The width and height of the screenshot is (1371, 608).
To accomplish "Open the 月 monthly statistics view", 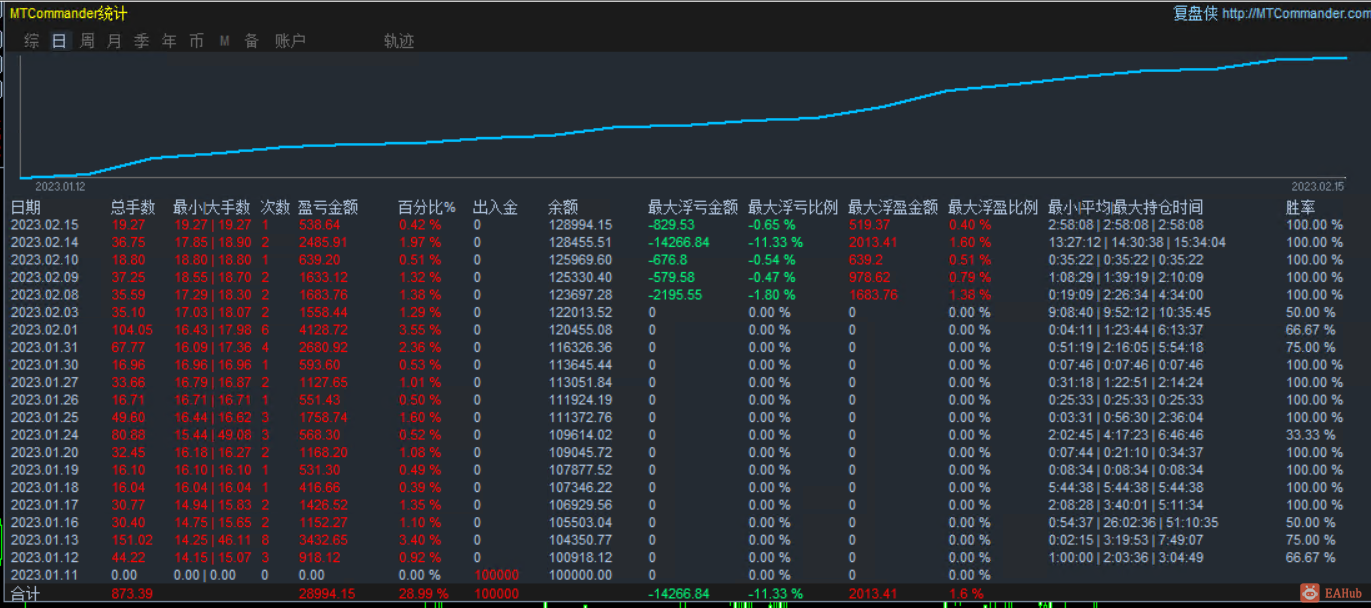I will tap(113, 40).
